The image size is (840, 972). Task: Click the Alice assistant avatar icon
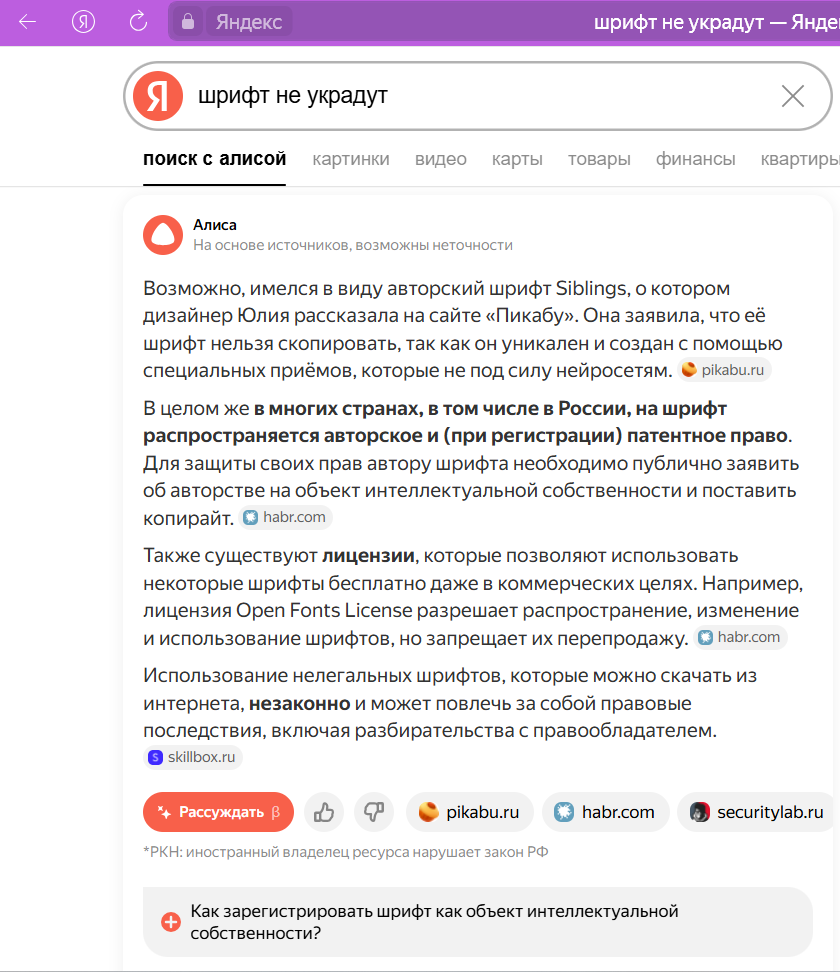pyautogui.click(x=163, y=235)
